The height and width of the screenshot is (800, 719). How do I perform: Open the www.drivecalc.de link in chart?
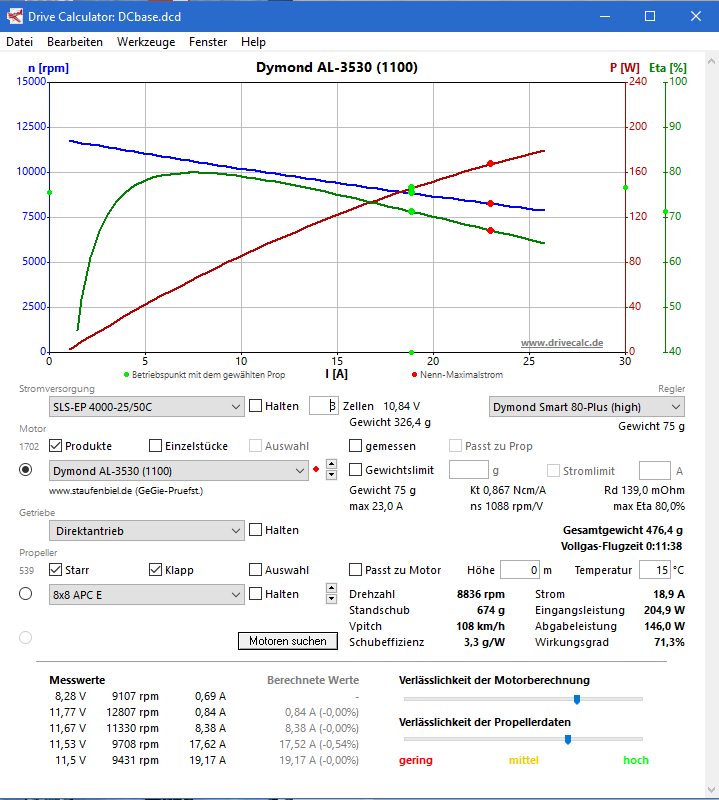click(x=562, y=343)
